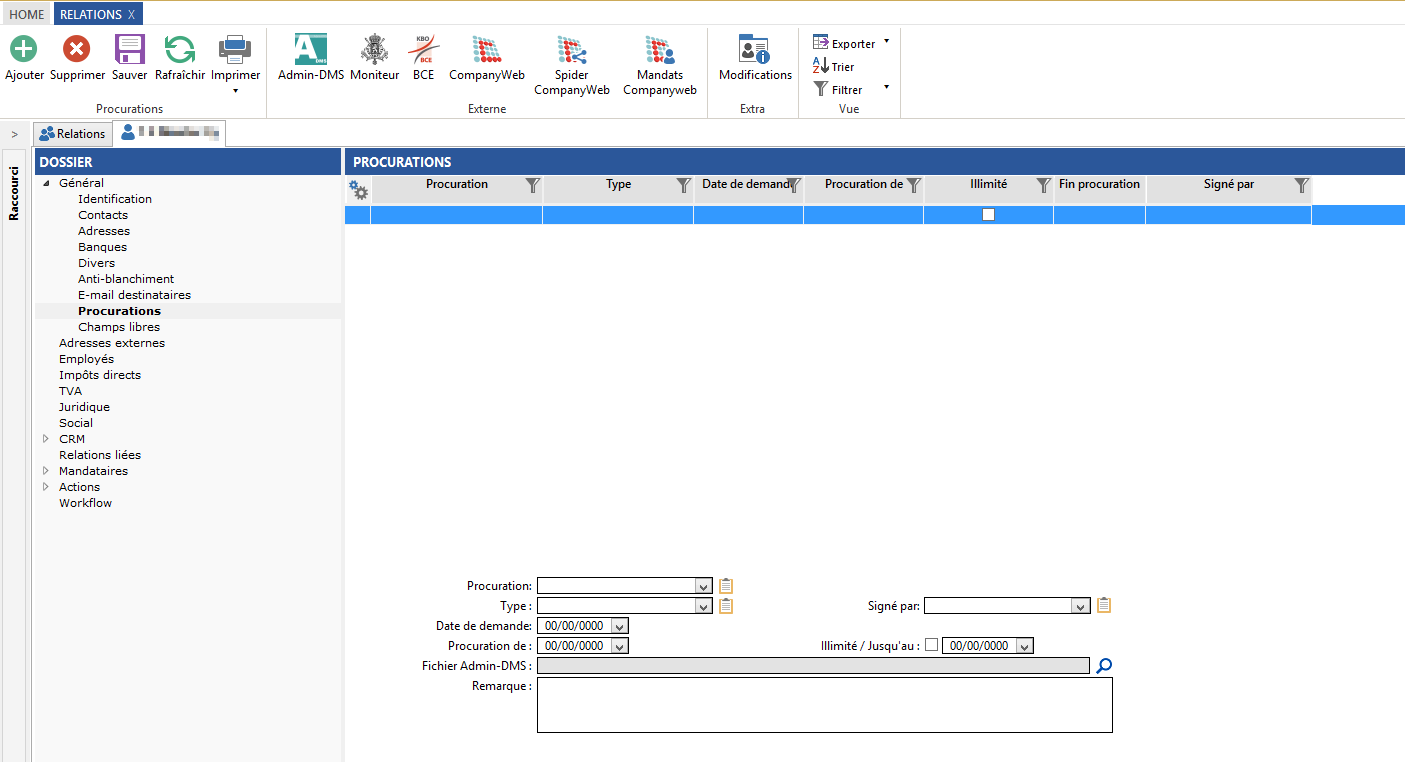
Task: Click the Filtrer funnel icon
Action: pos(821,89)
